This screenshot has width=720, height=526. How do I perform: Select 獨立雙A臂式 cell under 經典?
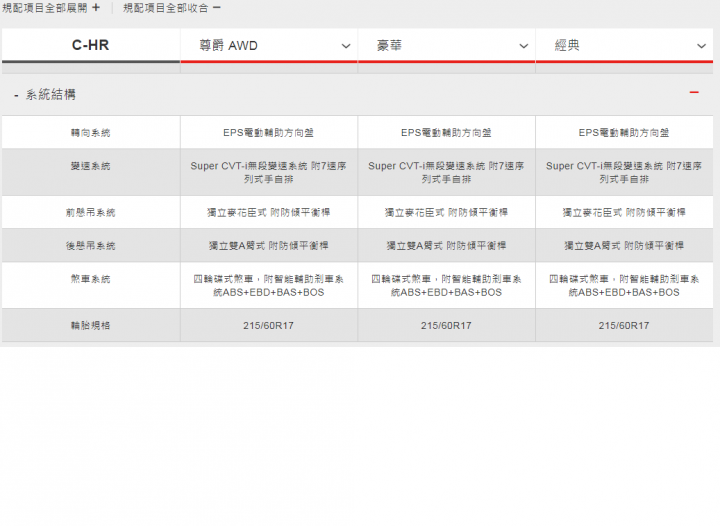click(x=624, y=246)
